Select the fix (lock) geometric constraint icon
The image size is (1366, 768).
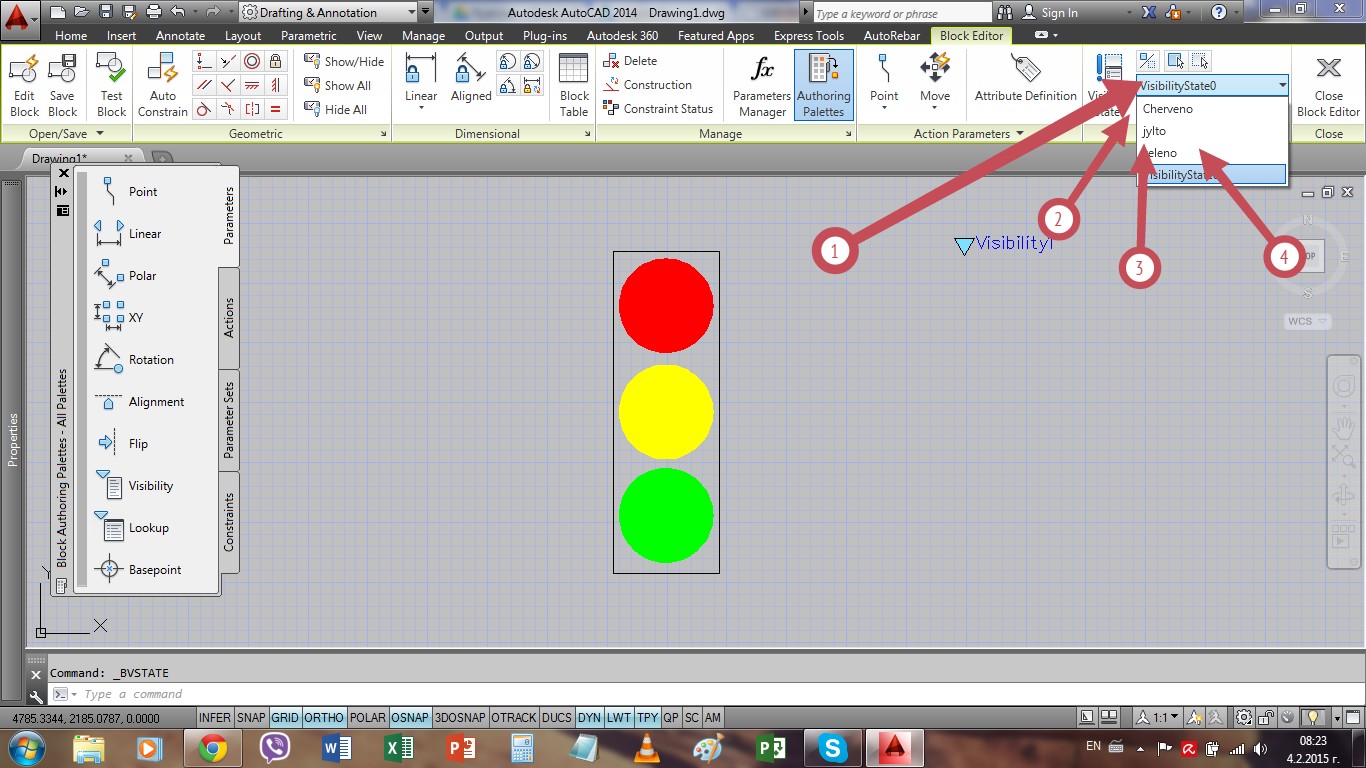point(276,61)
